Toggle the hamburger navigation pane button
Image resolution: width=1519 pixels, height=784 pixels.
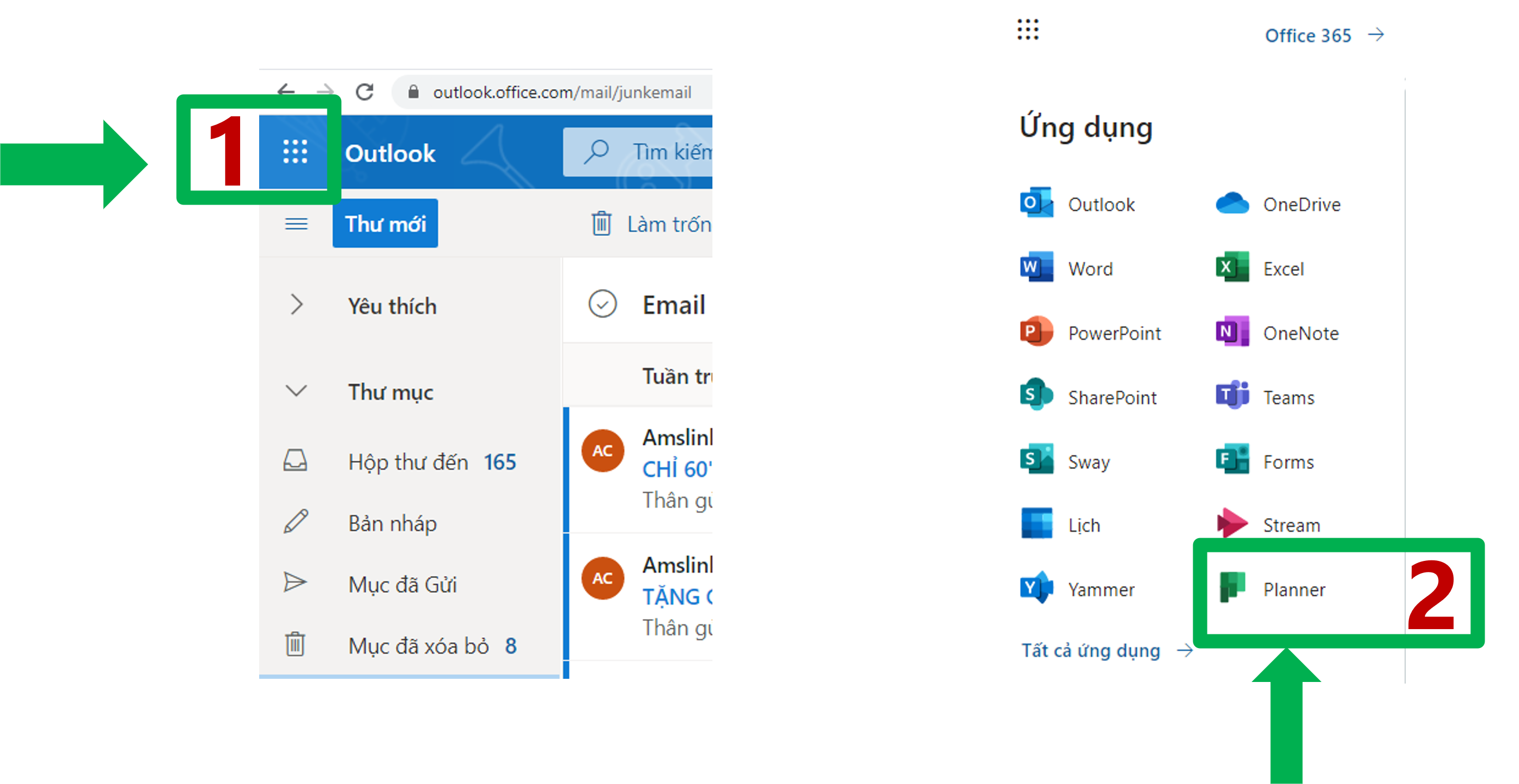pyautogui.click(x=296, y=224)
